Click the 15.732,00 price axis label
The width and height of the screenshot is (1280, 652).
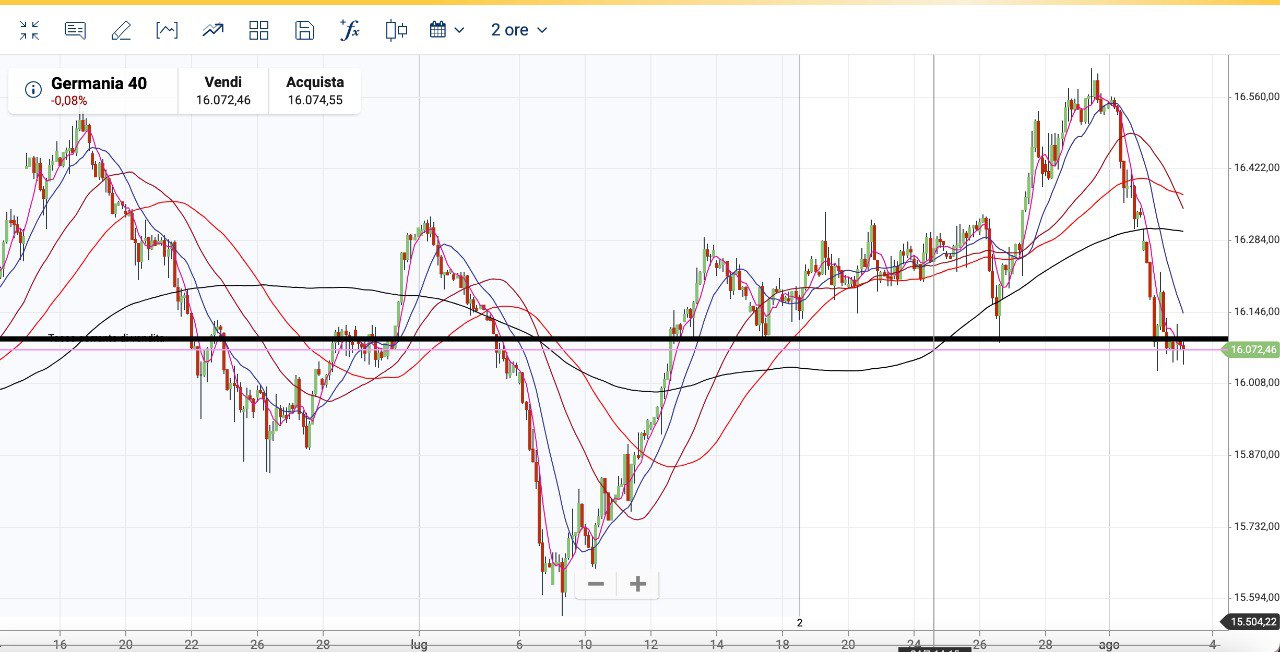point(1256,527)
